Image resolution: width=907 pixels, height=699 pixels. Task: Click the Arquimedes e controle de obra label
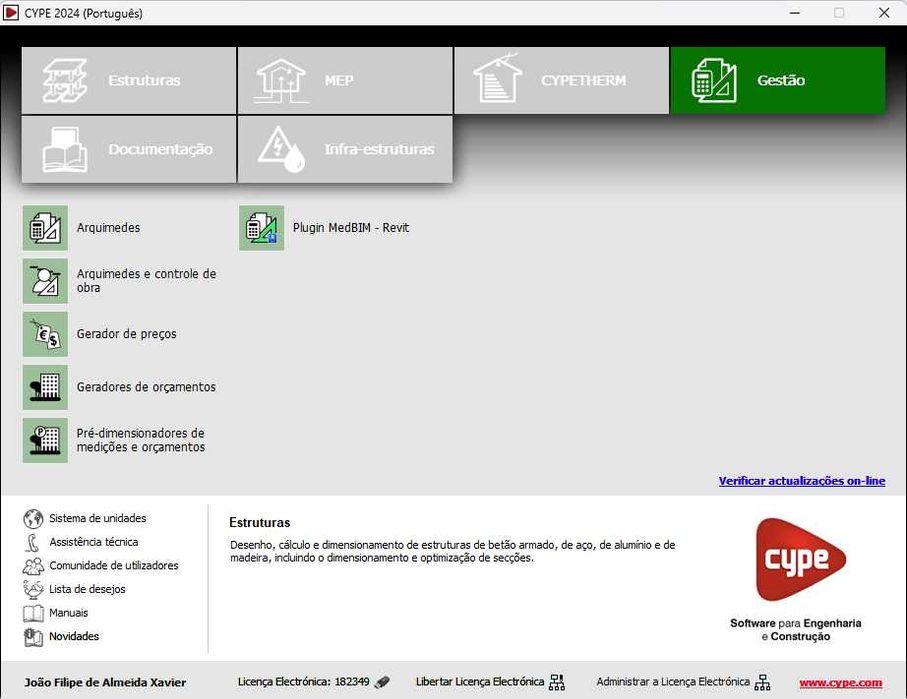(x=146, y=281)
